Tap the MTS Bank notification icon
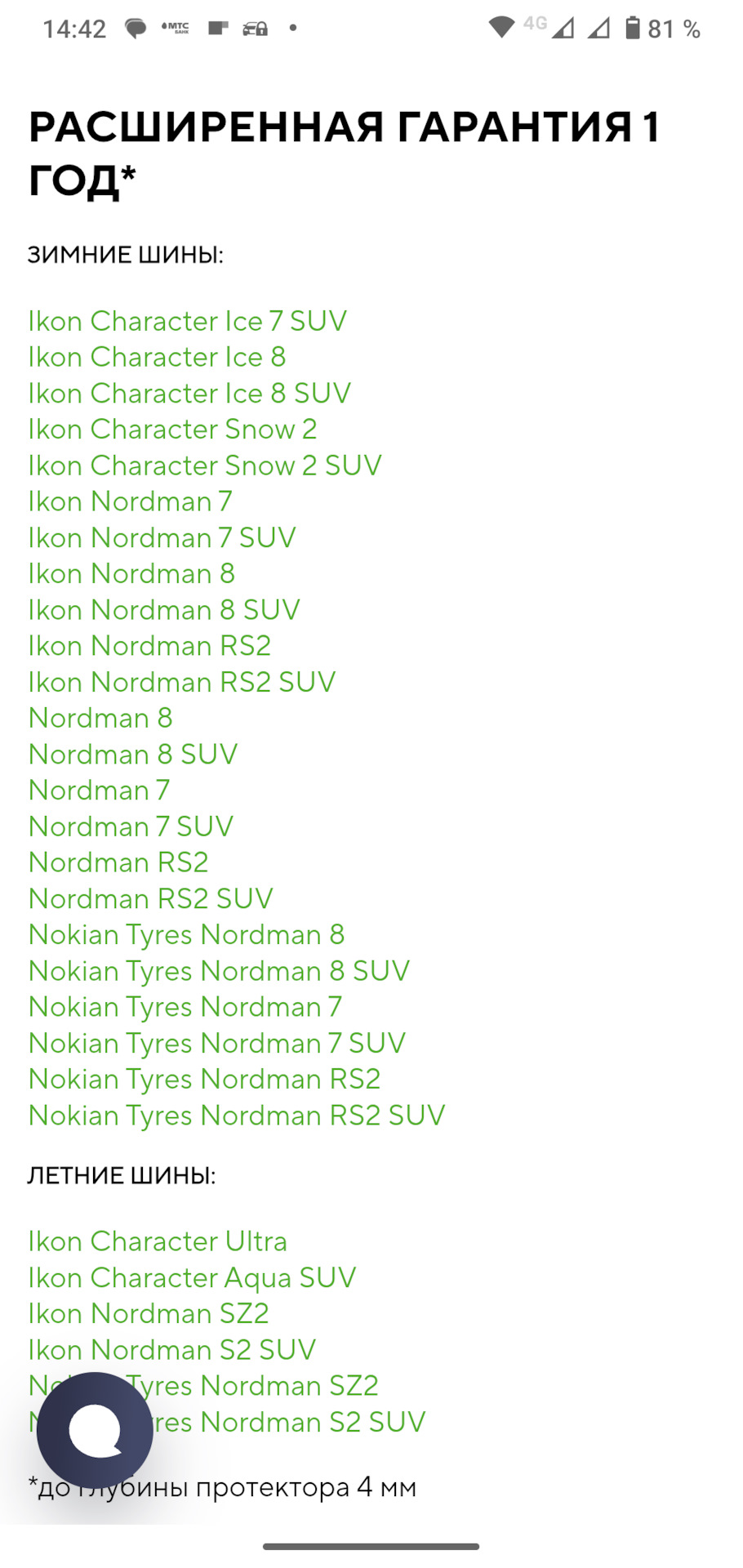The height and width of the screenshot is (1568, 743). pos(174,28)
